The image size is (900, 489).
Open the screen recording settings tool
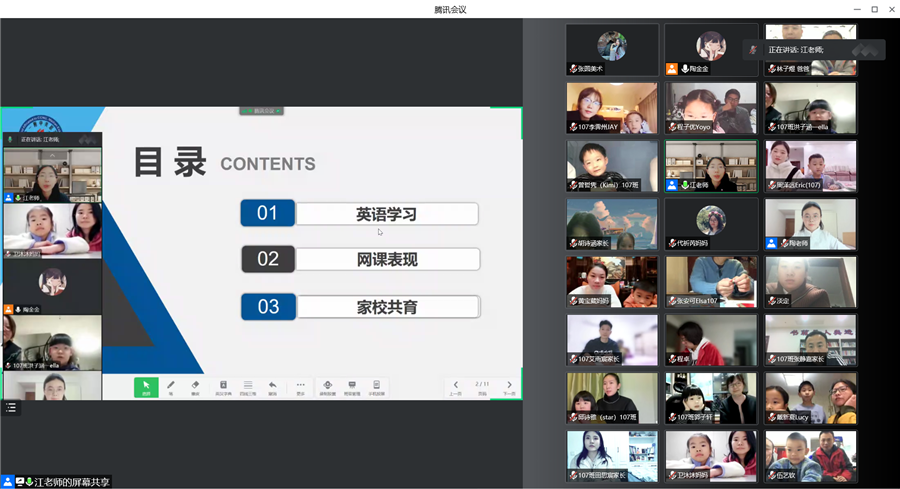point(327,387)
